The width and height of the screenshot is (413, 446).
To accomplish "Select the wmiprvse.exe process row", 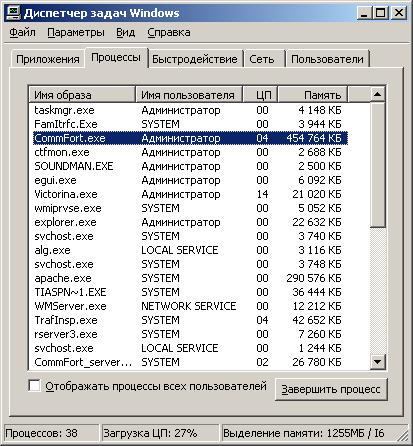I will click(190, 208).
